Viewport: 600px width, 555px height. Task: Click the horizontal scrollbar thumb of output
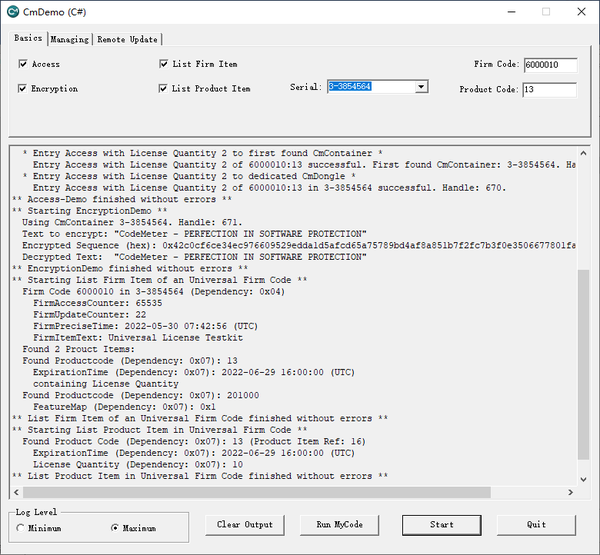pyautogui.click(x=257, y=492)
